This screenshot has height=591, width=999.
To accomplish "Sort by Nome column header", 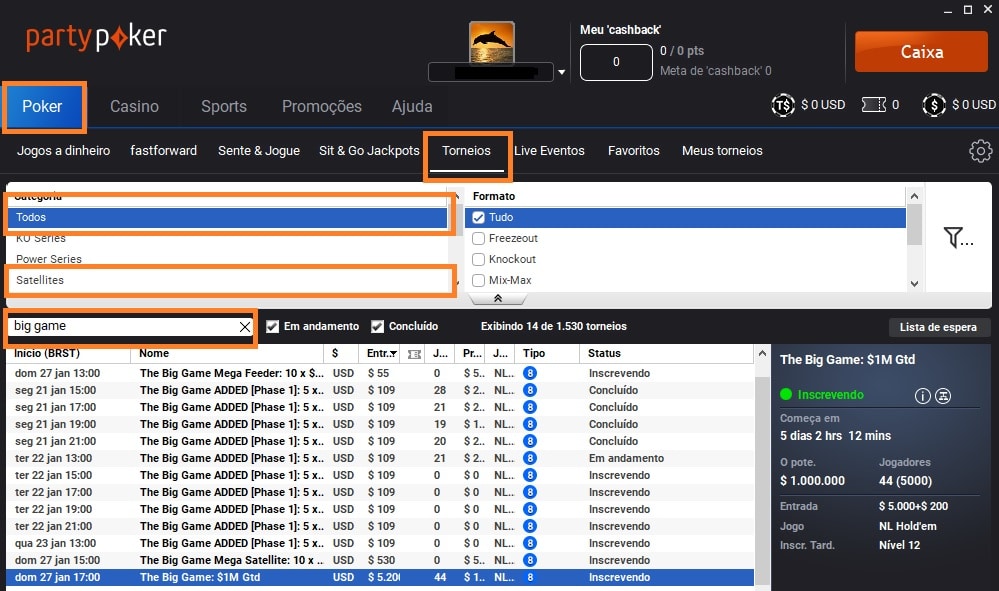I will (x=227, y=354).
